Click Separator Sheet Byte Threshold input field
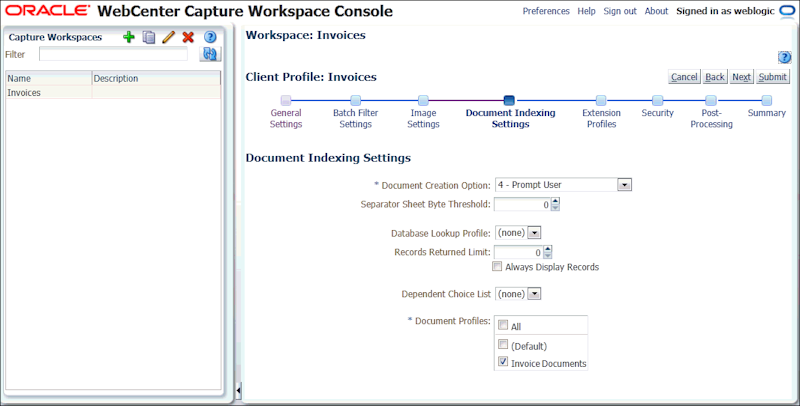 tap(523, 205)
